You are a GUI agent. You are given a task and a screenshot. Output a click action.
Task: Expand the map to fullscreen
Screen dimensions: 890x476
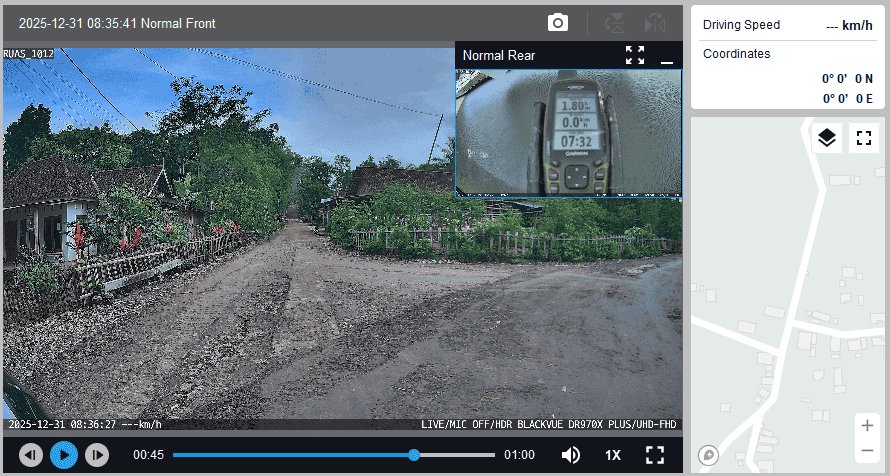pos(864,138)
